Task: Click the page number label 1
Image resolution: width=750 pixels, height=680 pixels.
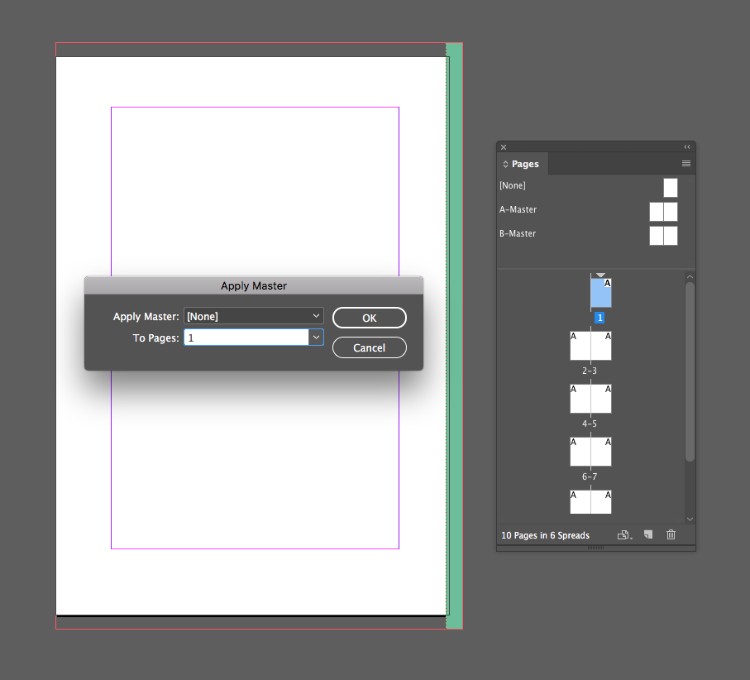Action: point(599,318)
